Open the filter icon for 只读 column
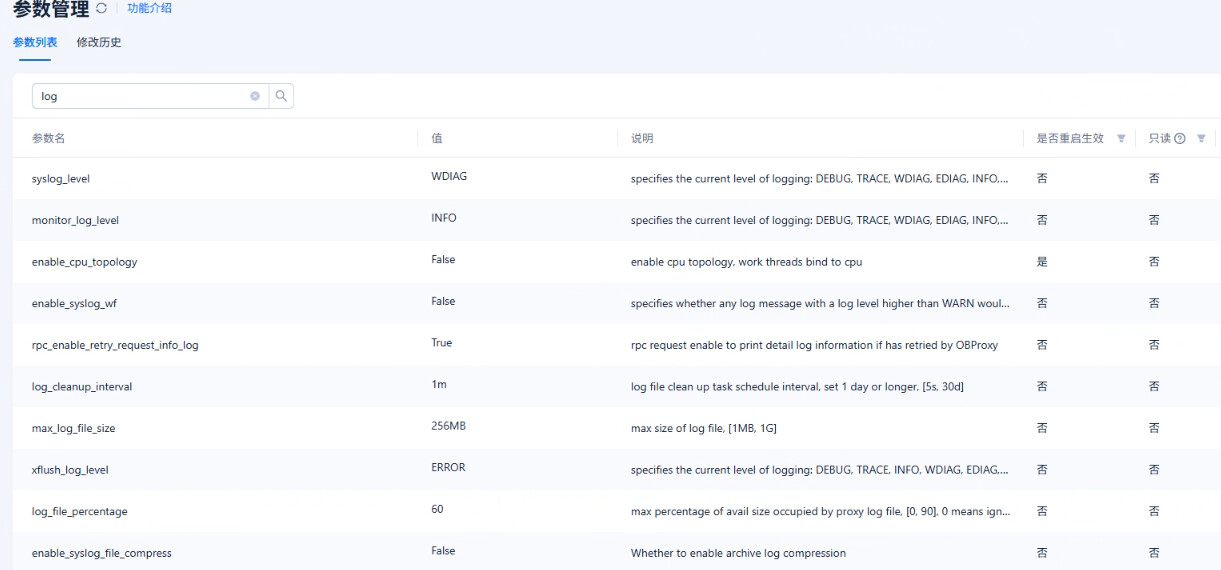Screen dimensions: 1221x570 click(1201, 139)
